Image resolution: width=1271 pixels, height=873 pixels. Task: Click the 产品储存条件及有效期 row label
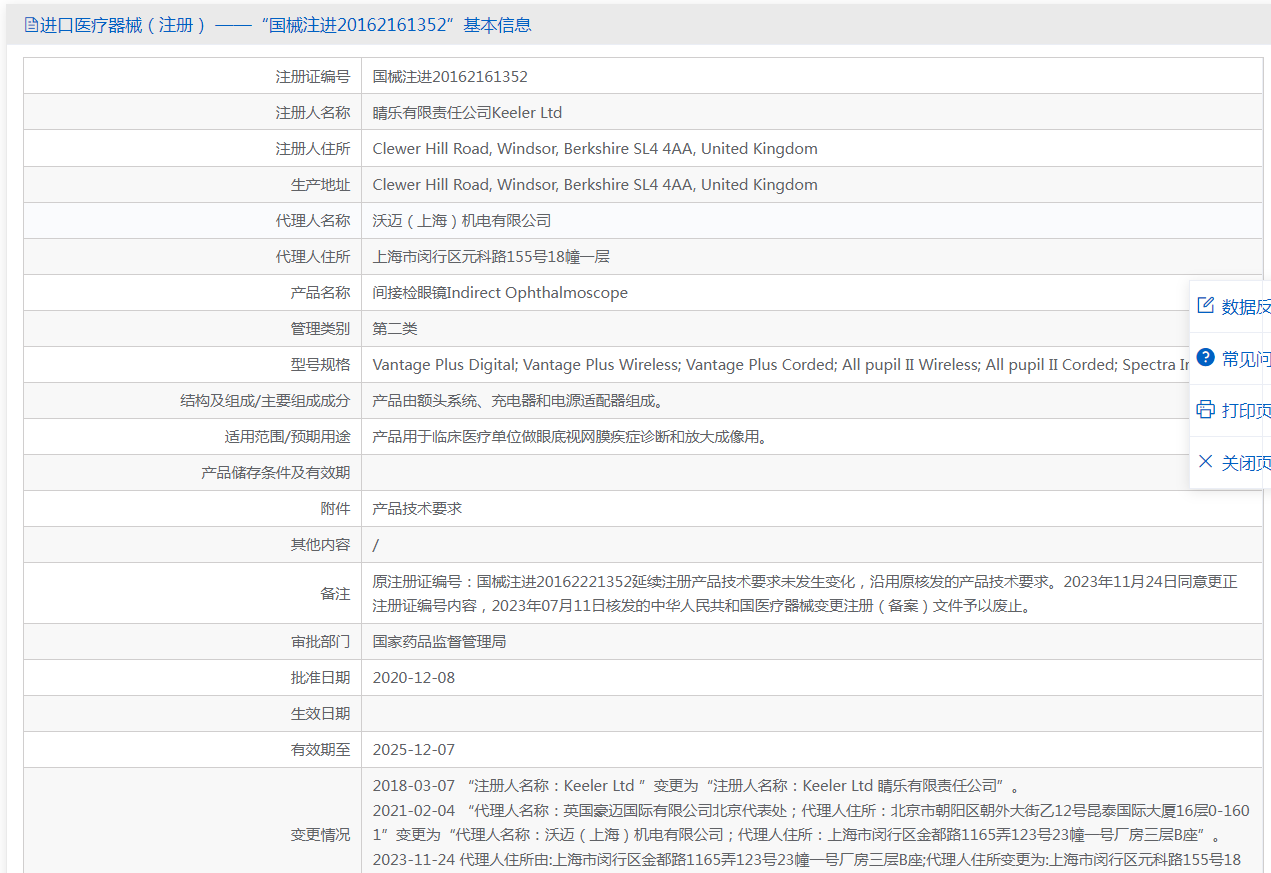[x=276, y=472]
